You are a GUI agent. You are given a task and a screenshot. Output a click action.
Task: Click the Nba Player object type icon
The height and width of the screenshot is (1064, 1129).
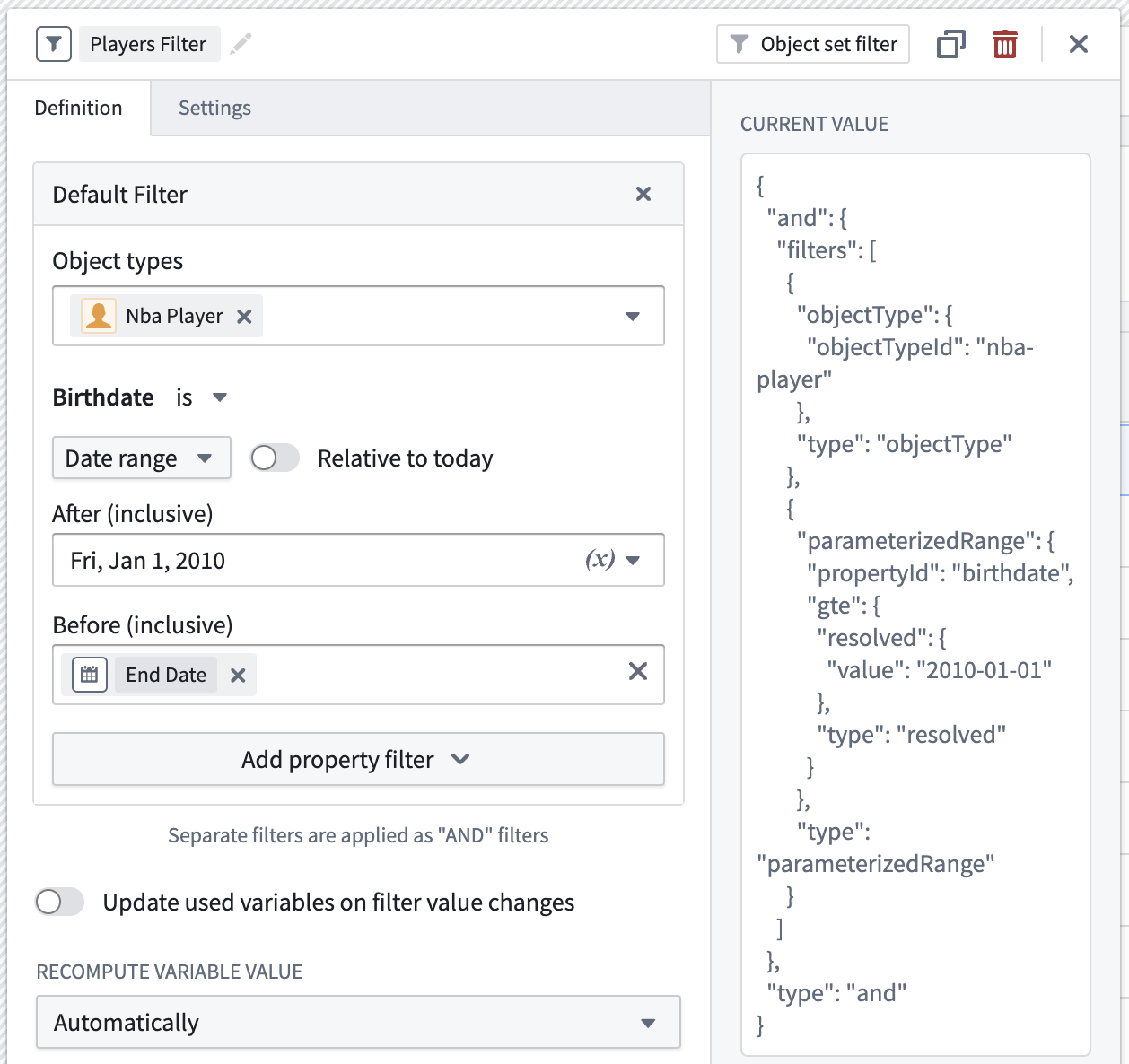click(x=99, y=316)
